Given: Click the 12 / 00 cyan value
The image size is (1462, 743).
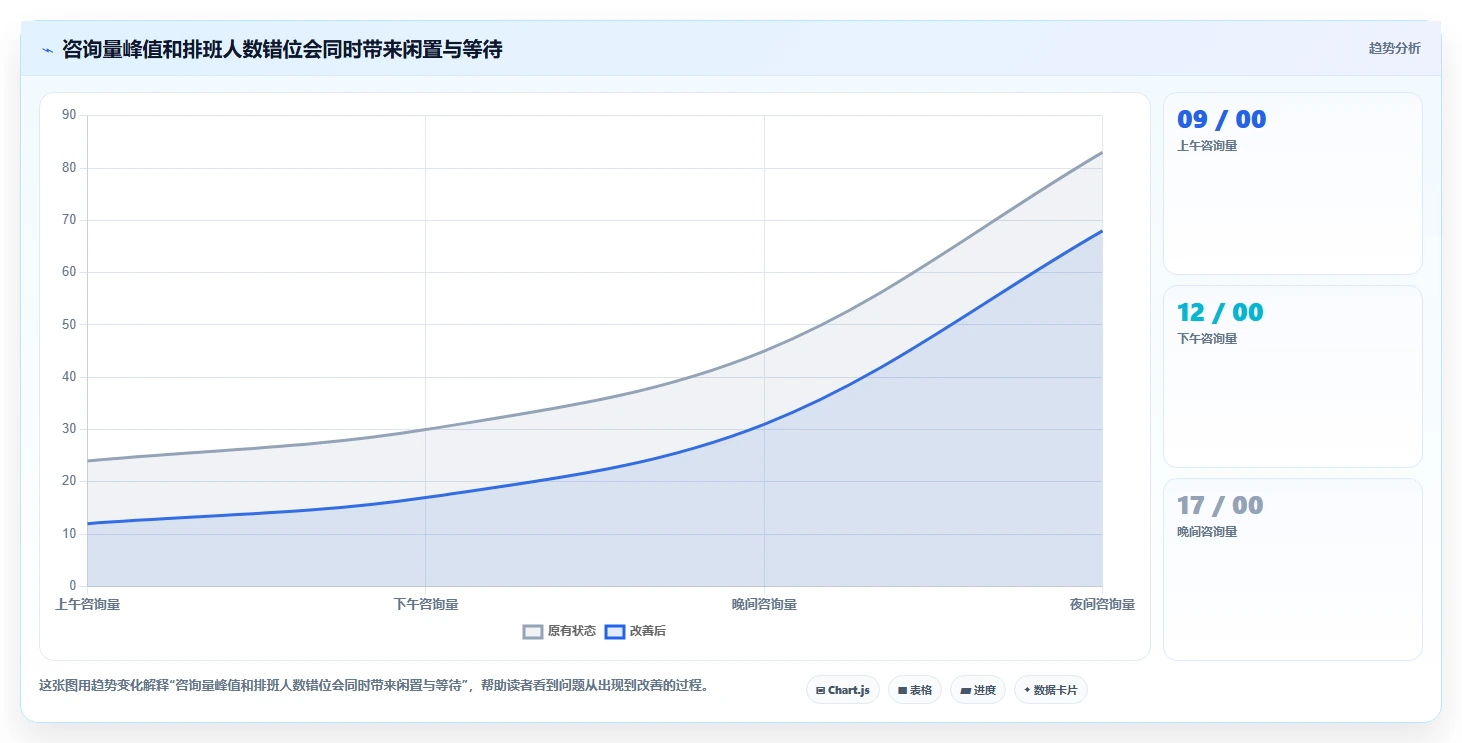Looking at the screenshot, I should [1220, 312].
